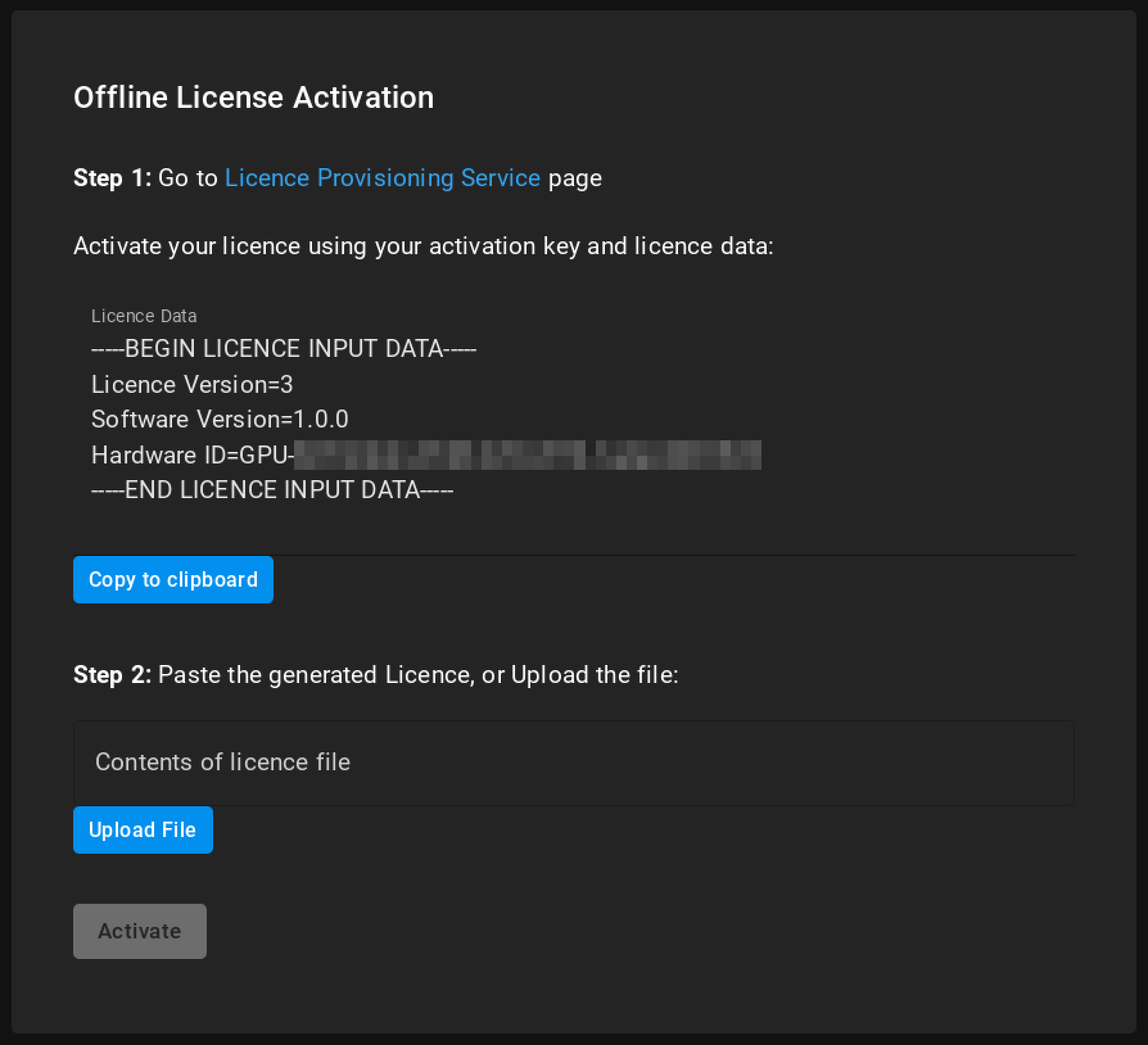Click the Licence Data field label
This screenshot has width=1148, height=1045.
[144, 316]
